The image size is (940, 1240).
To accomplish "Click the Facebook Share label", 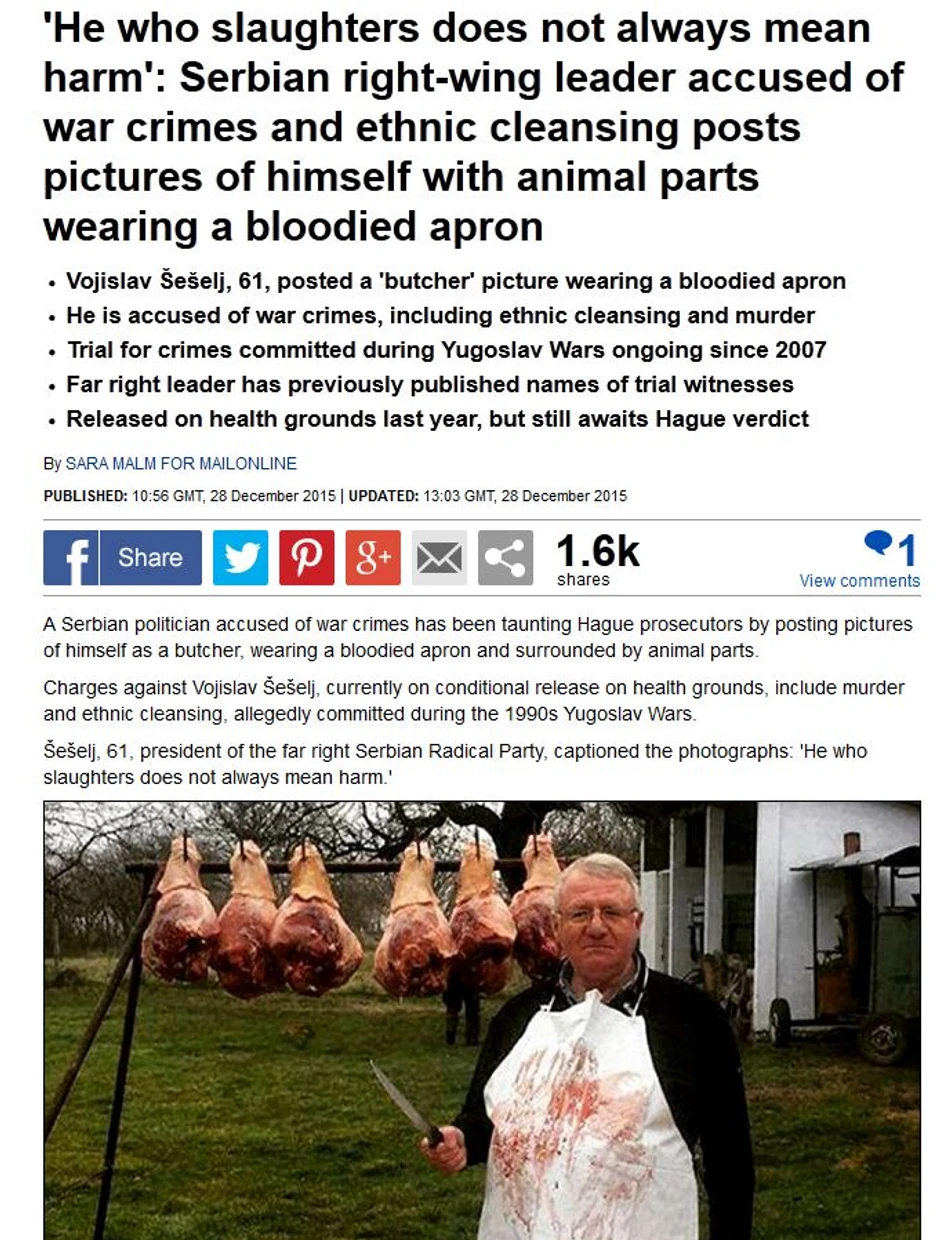I will [x=150, y=557].
